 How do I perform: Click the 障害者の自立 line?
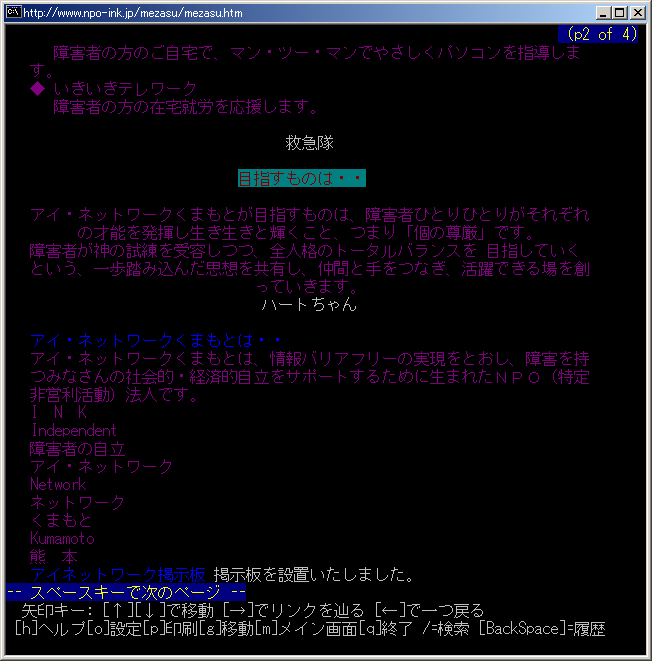[x=78, y=449]
